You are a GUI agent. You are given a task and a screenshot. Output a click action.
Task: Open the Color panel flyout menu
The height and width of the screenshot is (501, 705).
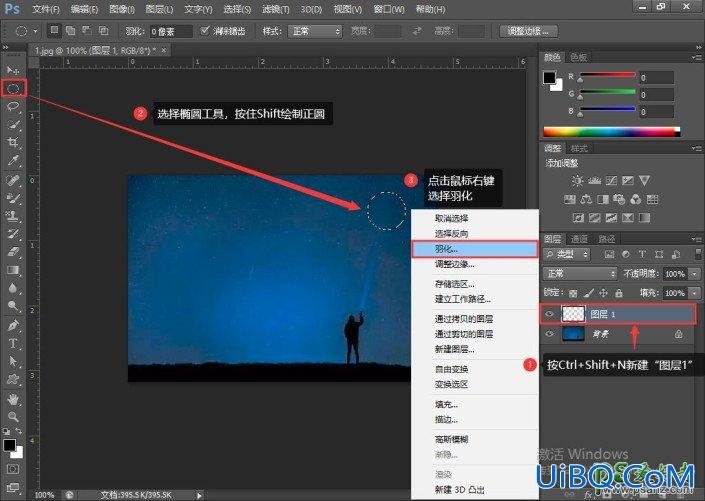(697, 58)
